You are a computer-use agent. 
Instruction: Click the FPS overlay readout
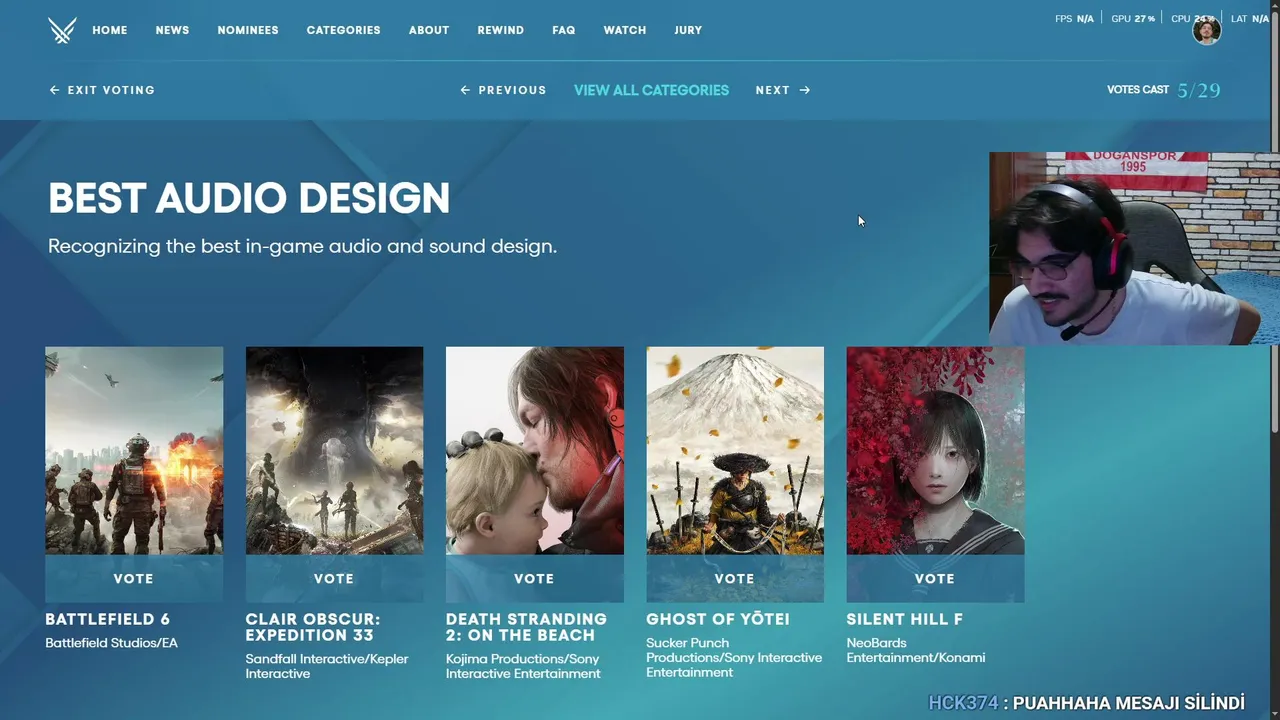pos(1074,19)
